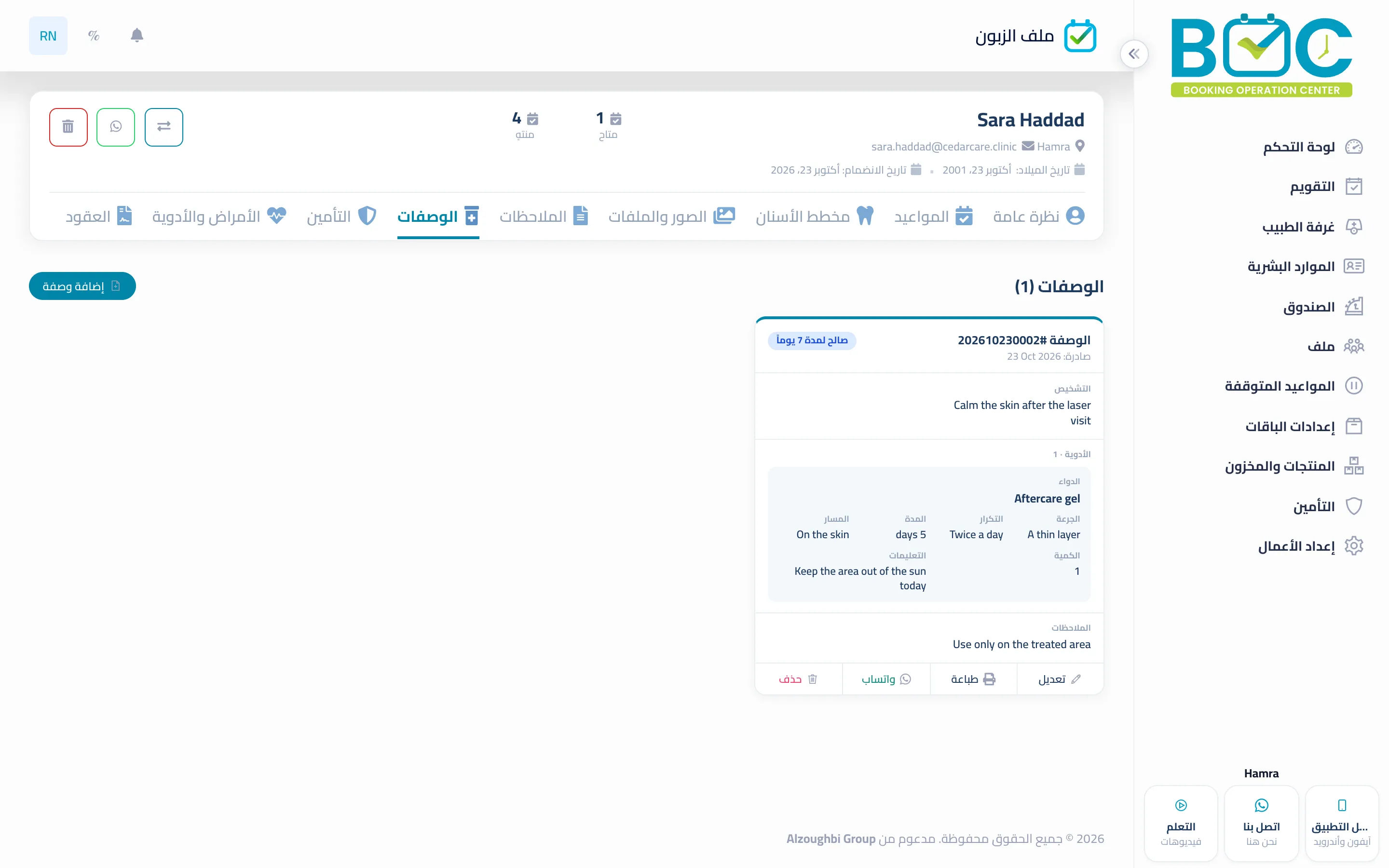The width and height of the screenshot is (1389, 868).
Task: Open المواعيد المتوقفة in sidebar
Action: (1293, 386)
